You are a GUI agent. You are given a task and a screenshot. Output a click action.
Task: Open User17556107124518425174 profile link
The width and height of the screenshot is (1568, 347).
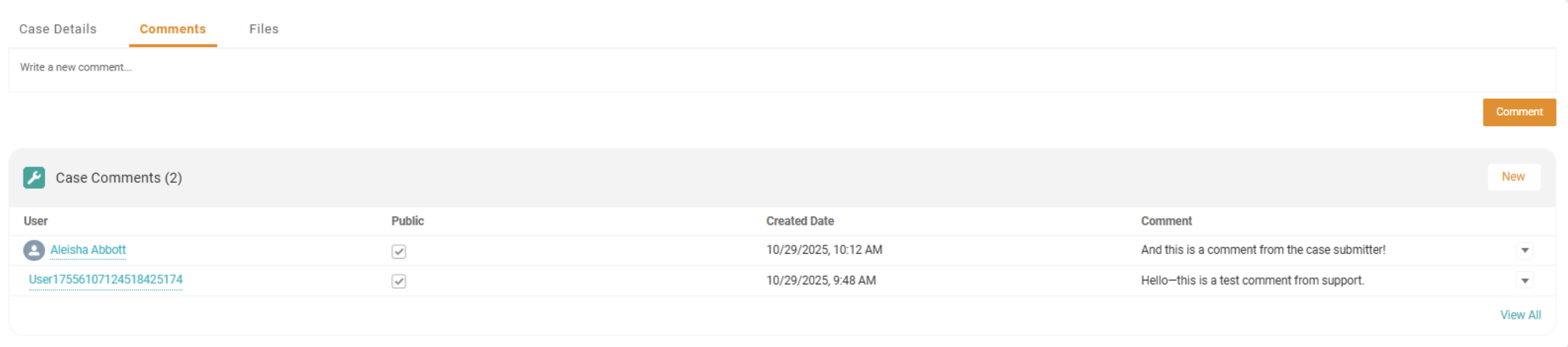[x=106, y=279]
